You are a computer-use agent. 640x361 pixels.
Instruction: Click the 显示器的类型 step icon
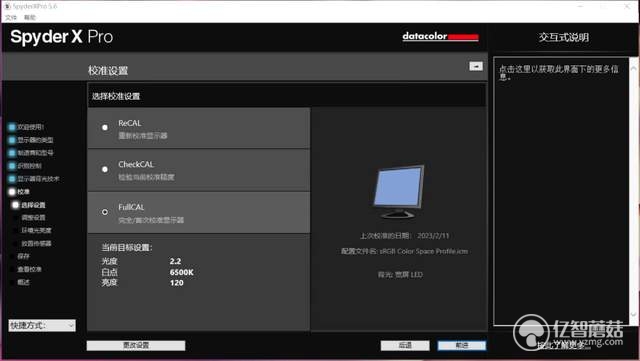12,140
